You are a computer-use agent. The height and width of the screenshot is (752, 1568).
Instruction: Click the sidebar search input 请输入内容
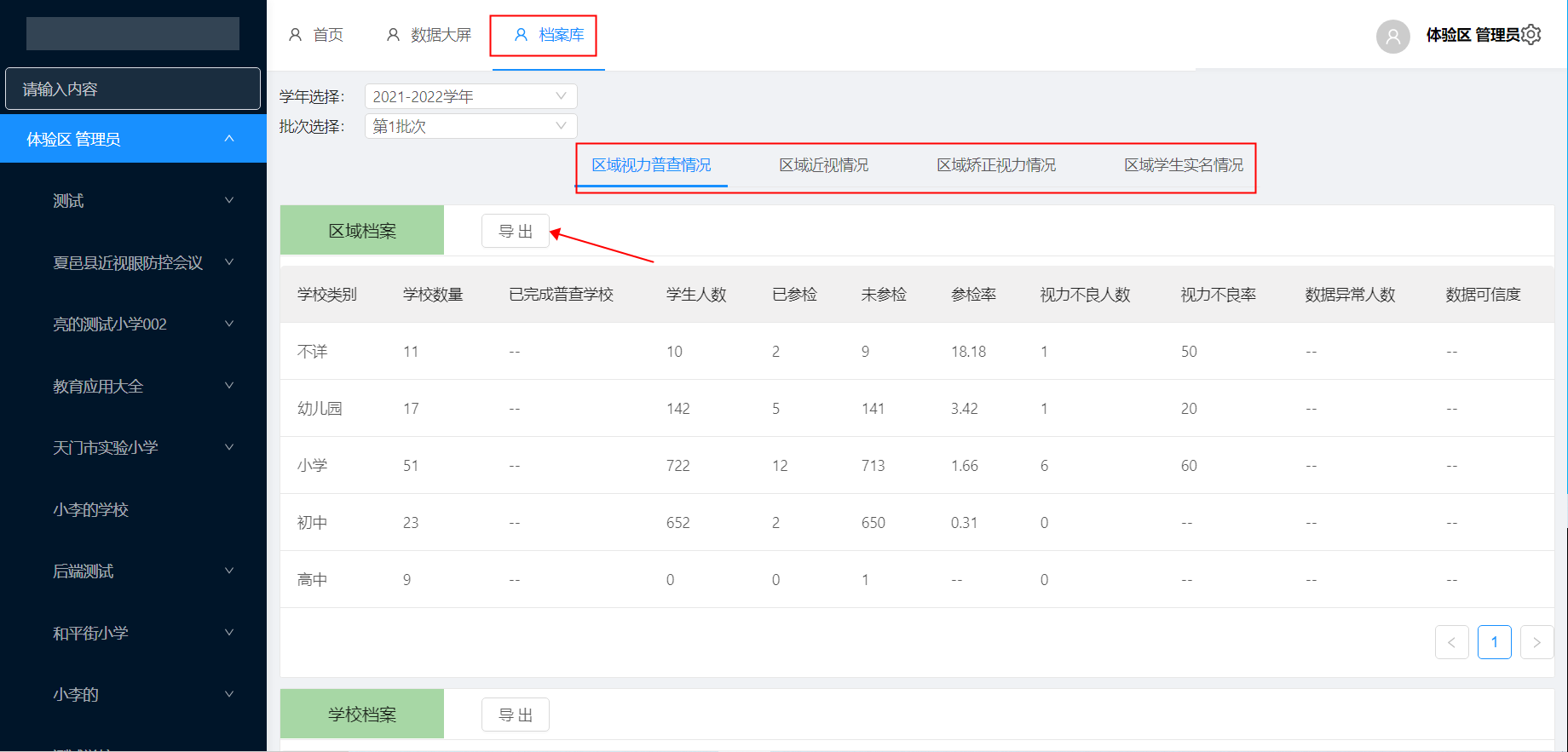click(133, 89)
